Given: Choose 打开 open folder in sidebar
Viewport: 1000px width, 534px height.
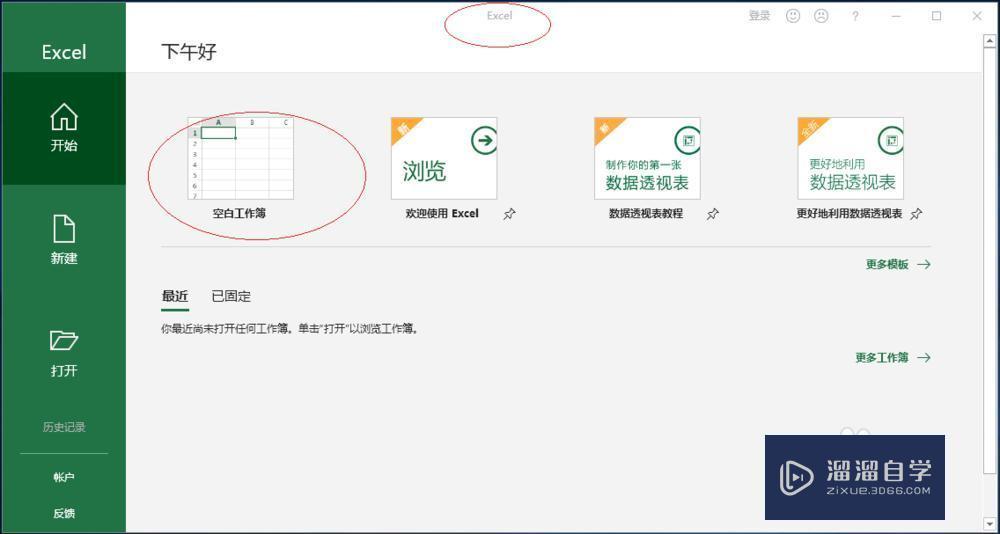Looking at the screenshot, I should [x=64, y=353].
